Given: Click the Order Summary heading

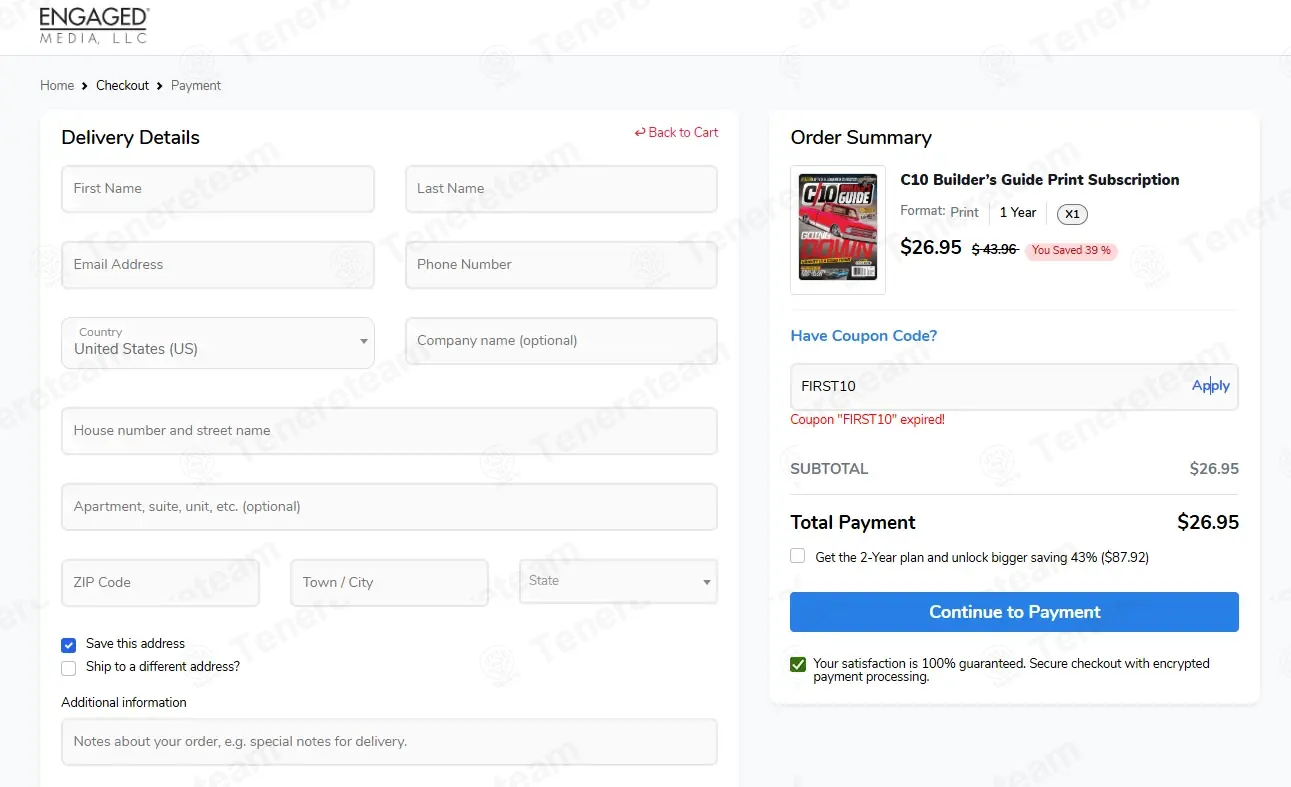Looking at the screenshot, I should (x=861, y=138).
